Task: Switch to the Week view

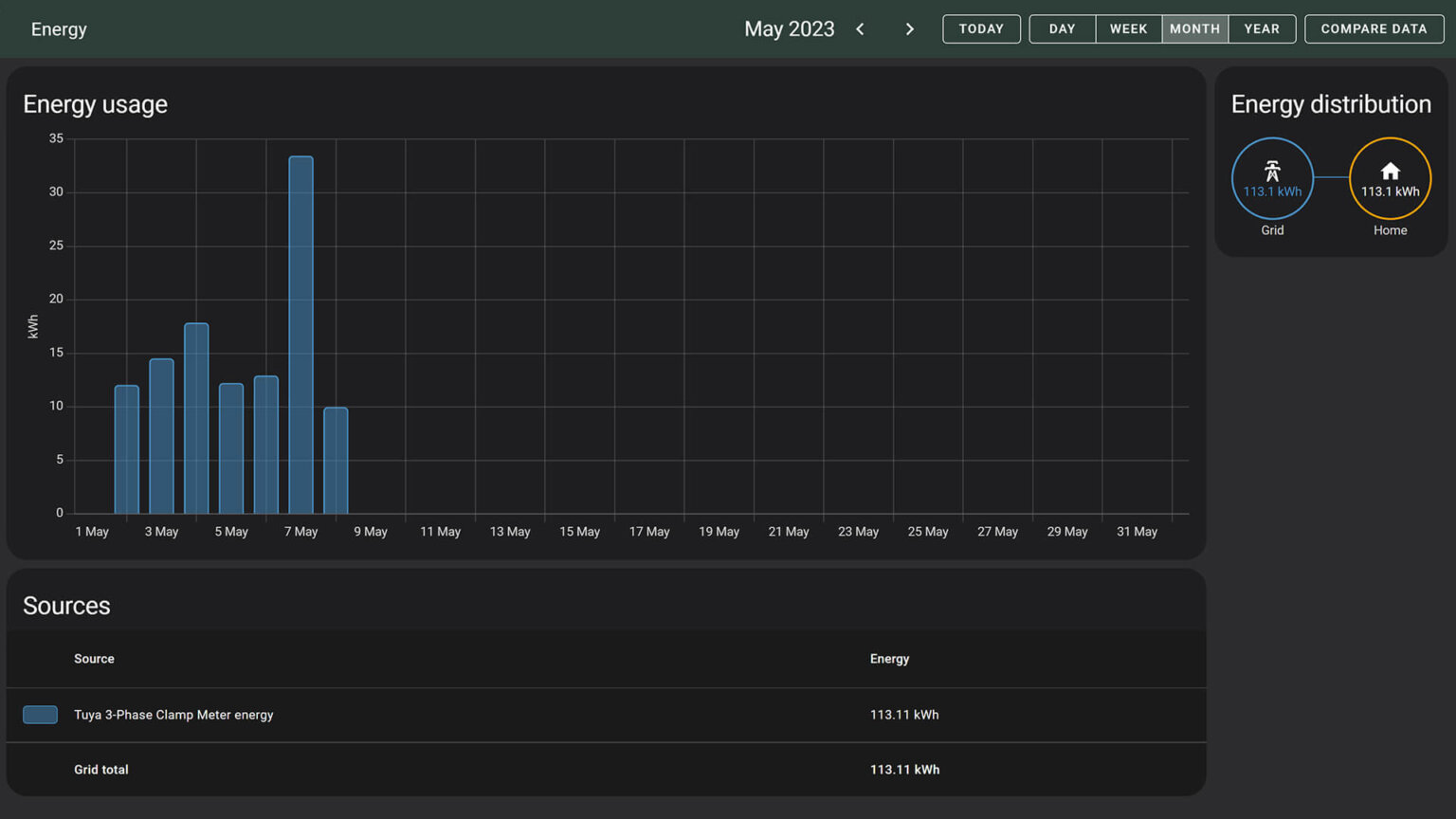Action: pos(1128,29)
